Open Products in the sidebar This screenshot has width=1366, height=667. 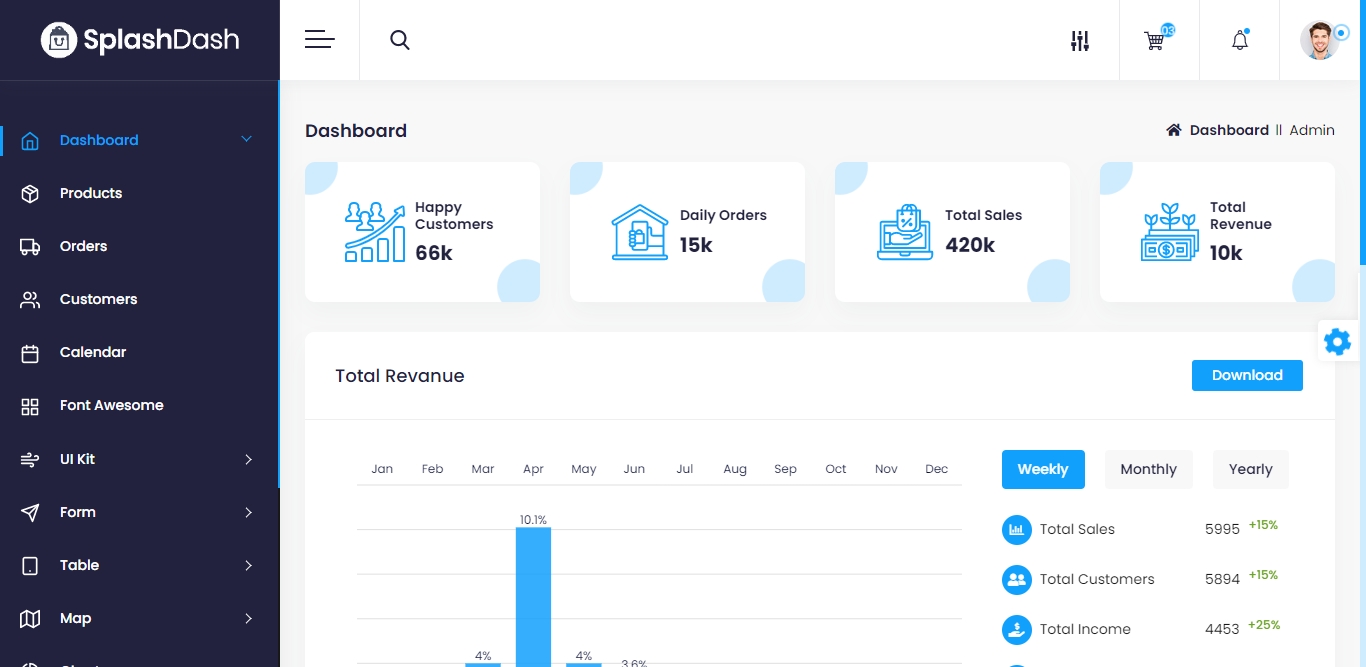click(x=90, y=193)
